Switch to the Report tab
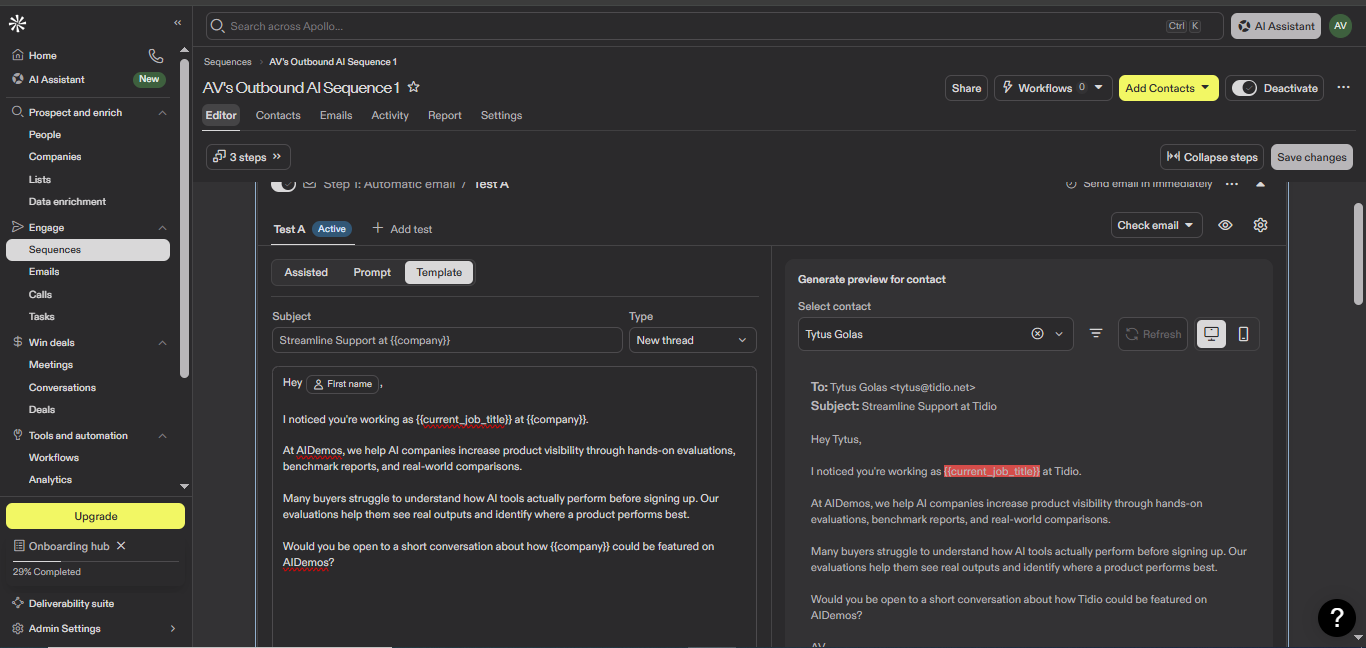The height and width of the screenshot is (648, 1366). coord(445,115)
